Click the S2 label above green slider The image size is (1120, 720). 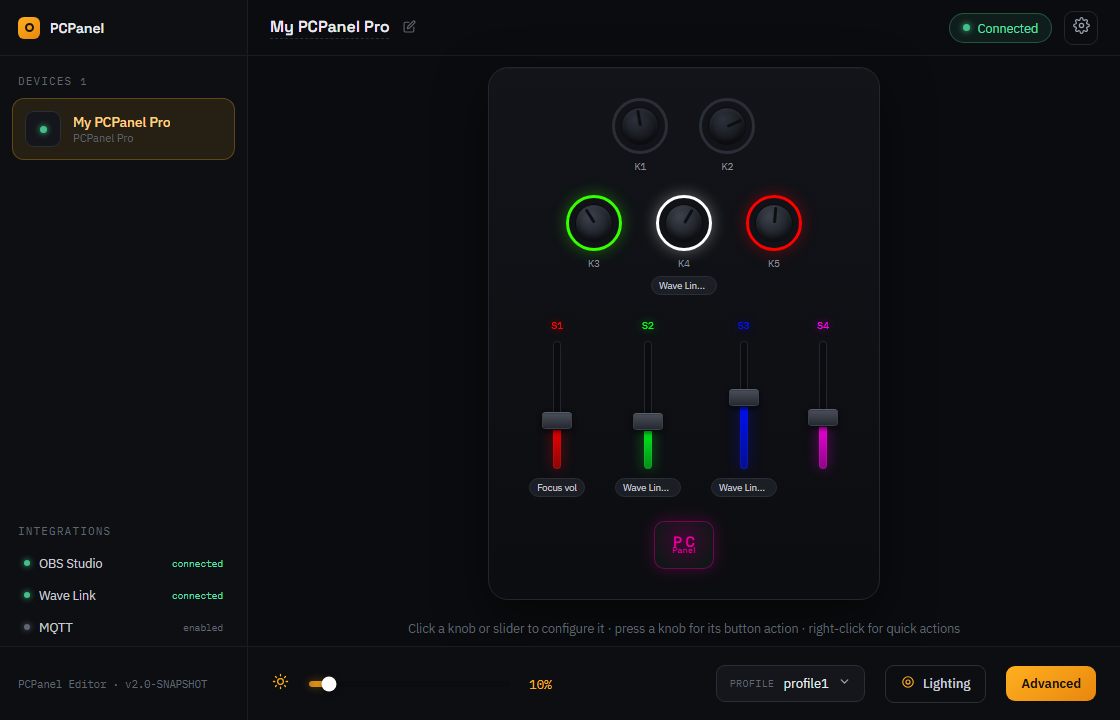coord(648,326)
